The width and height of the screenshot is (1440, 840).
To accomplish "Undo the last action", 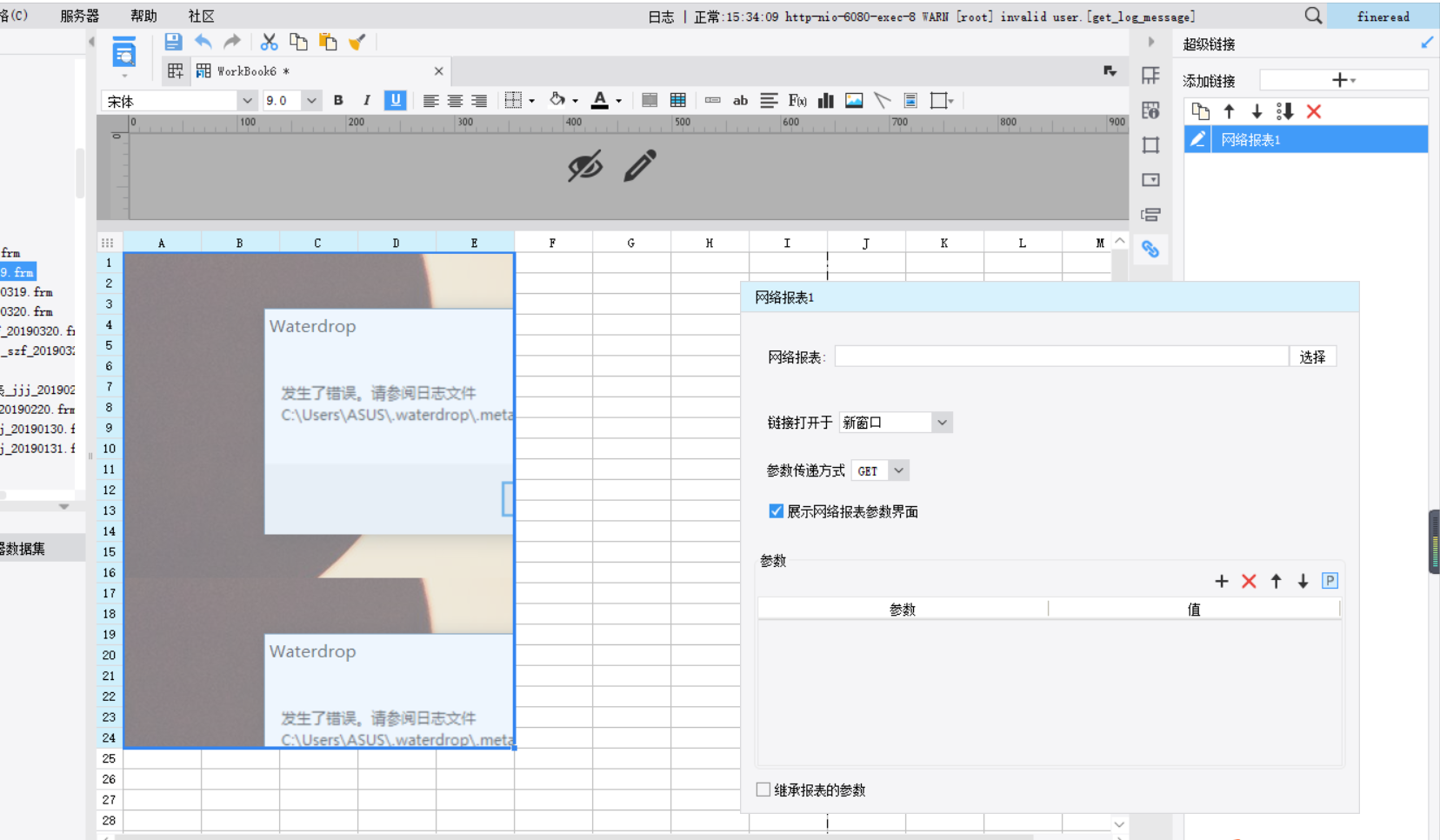I will tap(203, 42).
